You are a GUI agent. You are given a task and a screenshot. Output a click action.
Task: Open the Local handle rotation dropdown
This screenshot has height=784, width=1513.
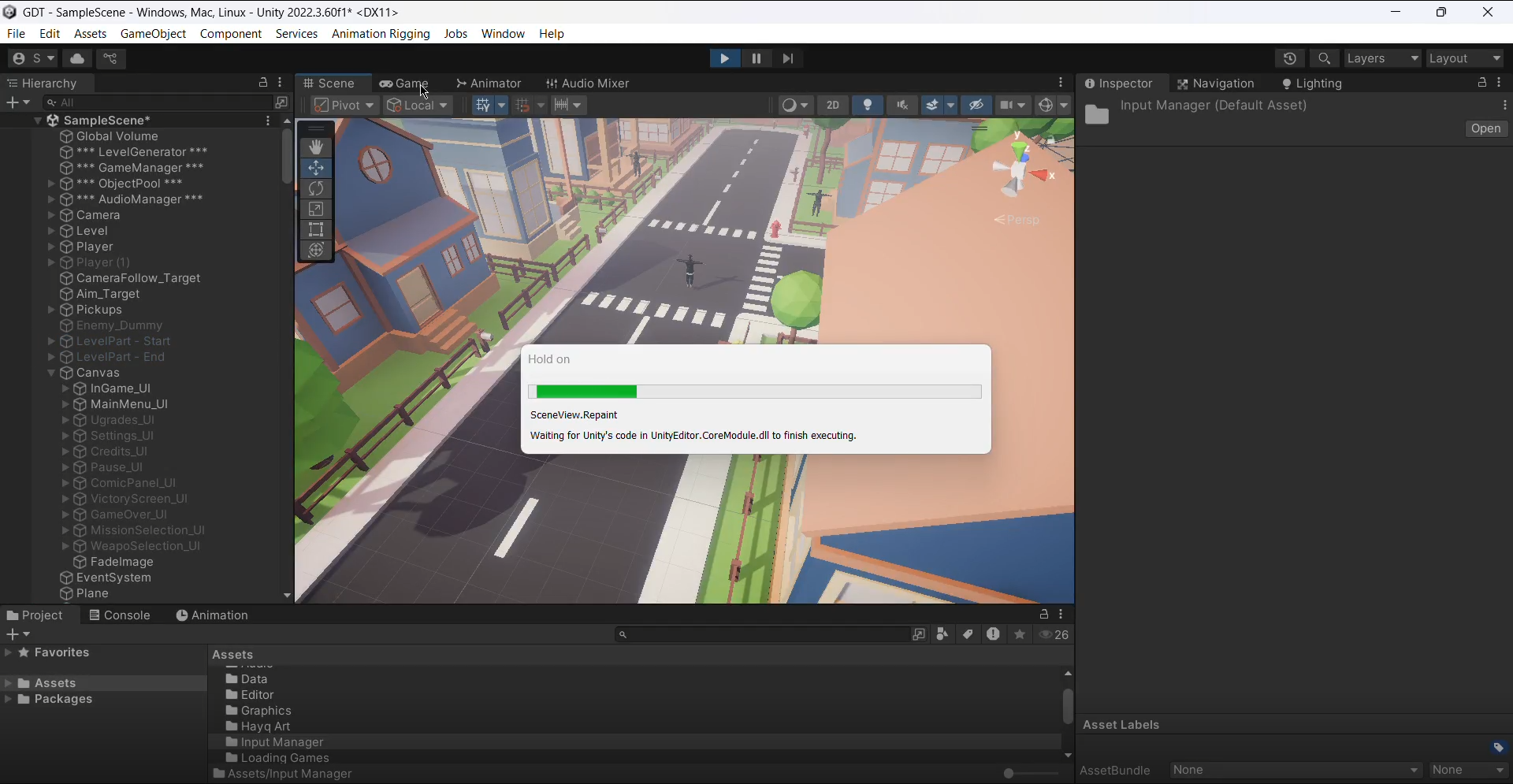[418, 105]
